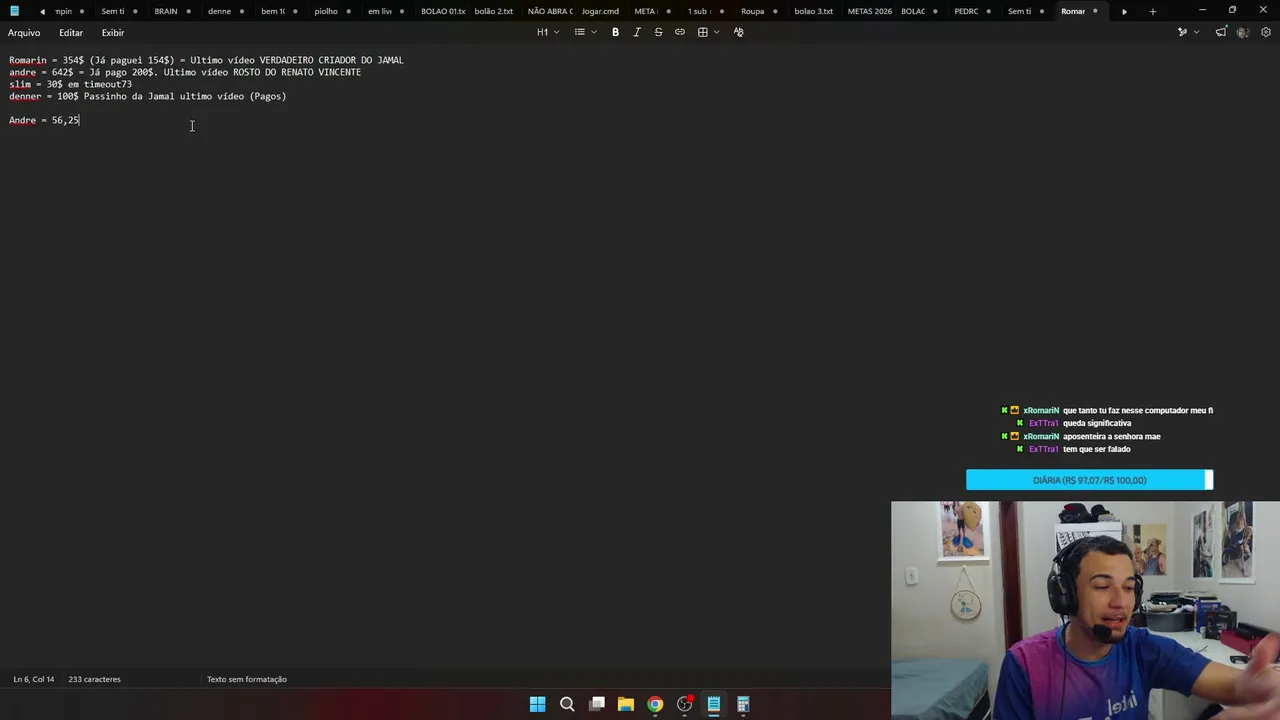The height and width of the screenshot is (720, 1280).
Task: Switch to Google Chrome on the taskbar
Action: point(655,704)
